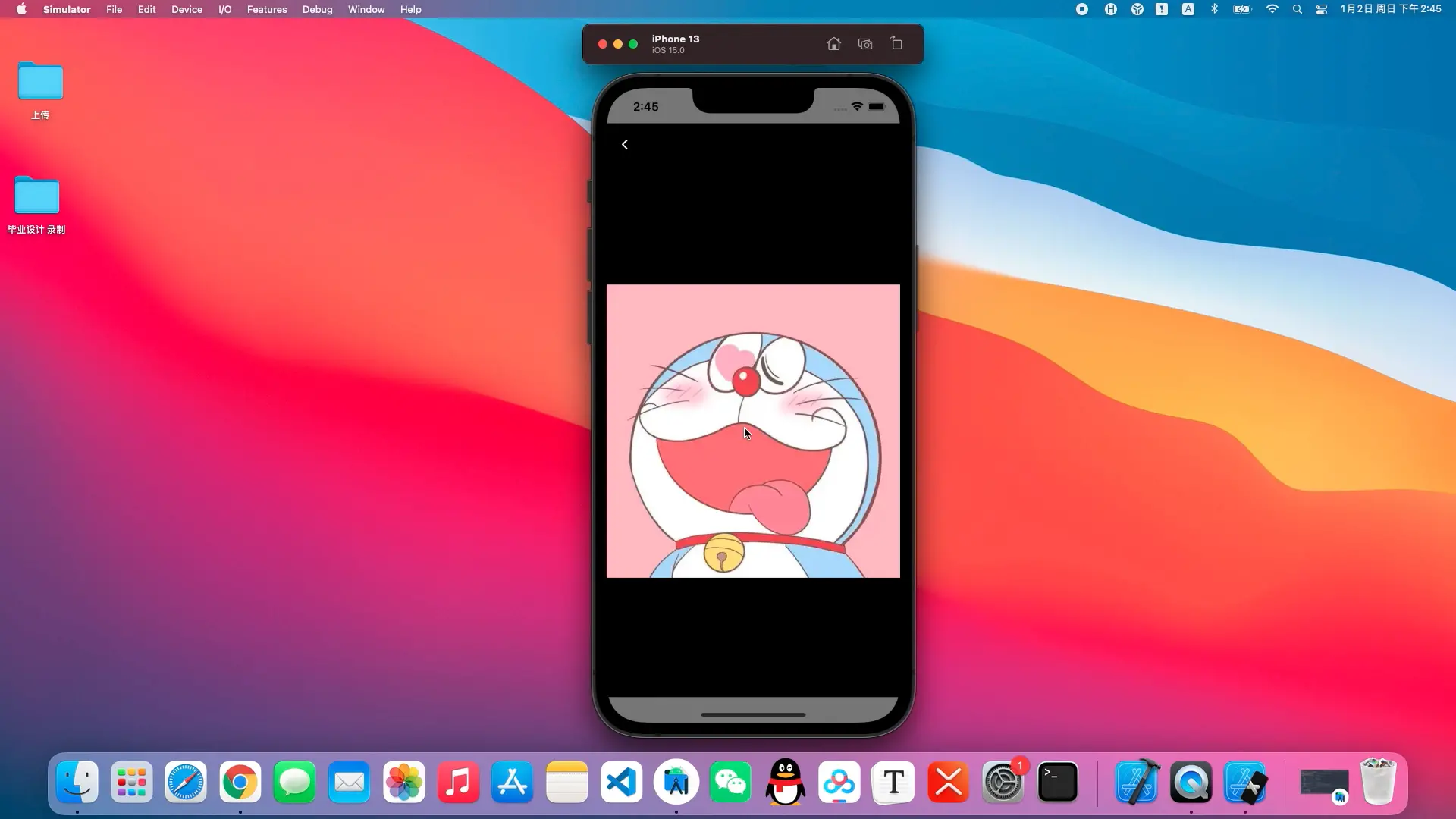Tap the back arrow in the iPhone app
The height and width of the screenshot is (819, 1456).
click(x=625, y=144)
